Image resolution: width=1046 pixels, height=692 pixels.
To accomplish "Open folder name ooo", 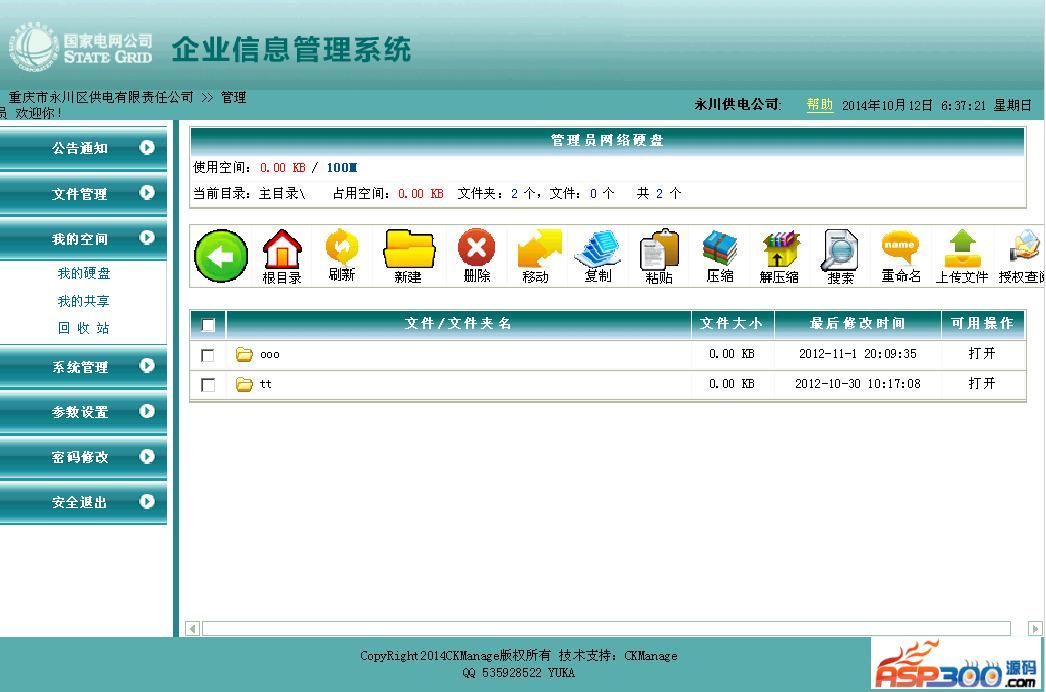I will point(270,354).
